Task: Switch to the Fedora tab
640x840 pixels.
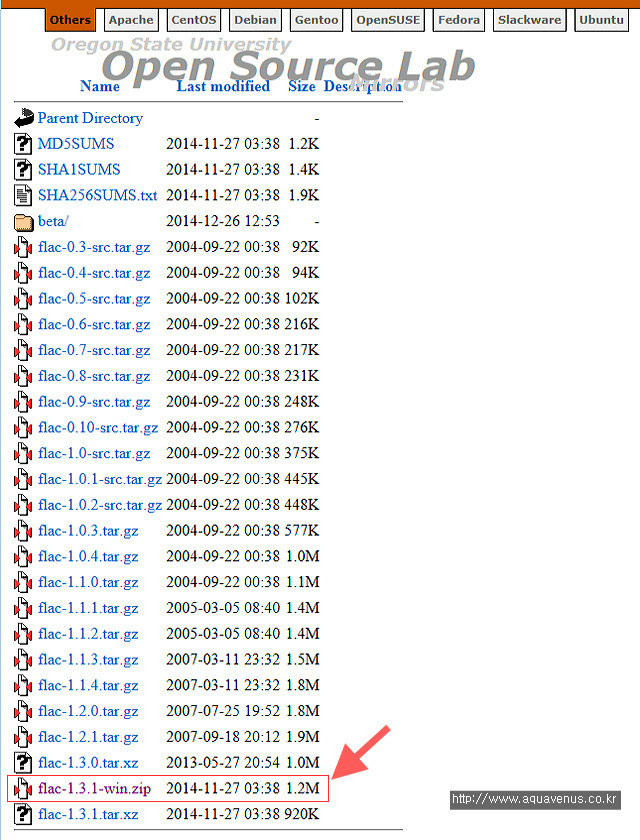Action: point(459,20)
